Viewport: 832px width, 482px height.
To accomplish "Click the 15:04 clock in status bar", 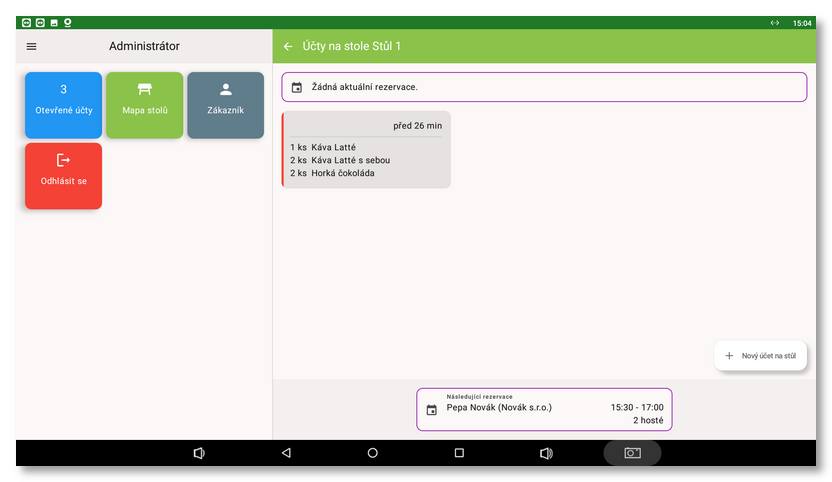I will click(802, 23).
